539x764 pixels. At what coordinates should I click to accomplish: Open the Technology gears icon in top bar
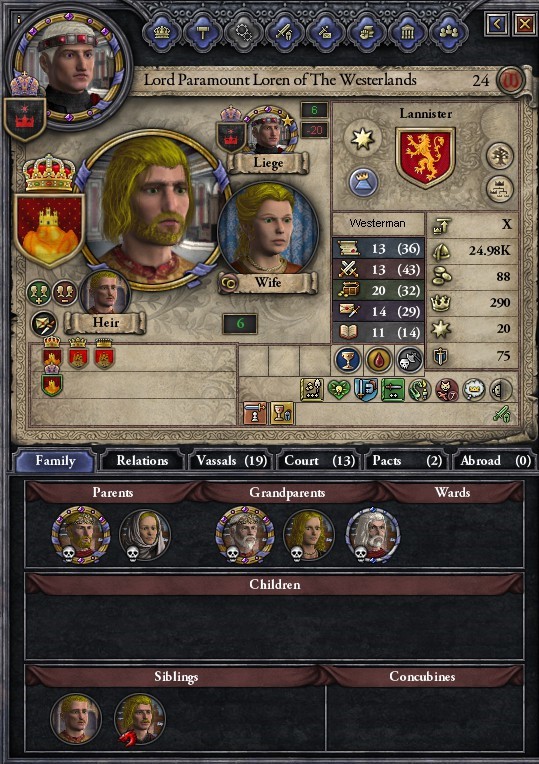[x=243, y=32]
